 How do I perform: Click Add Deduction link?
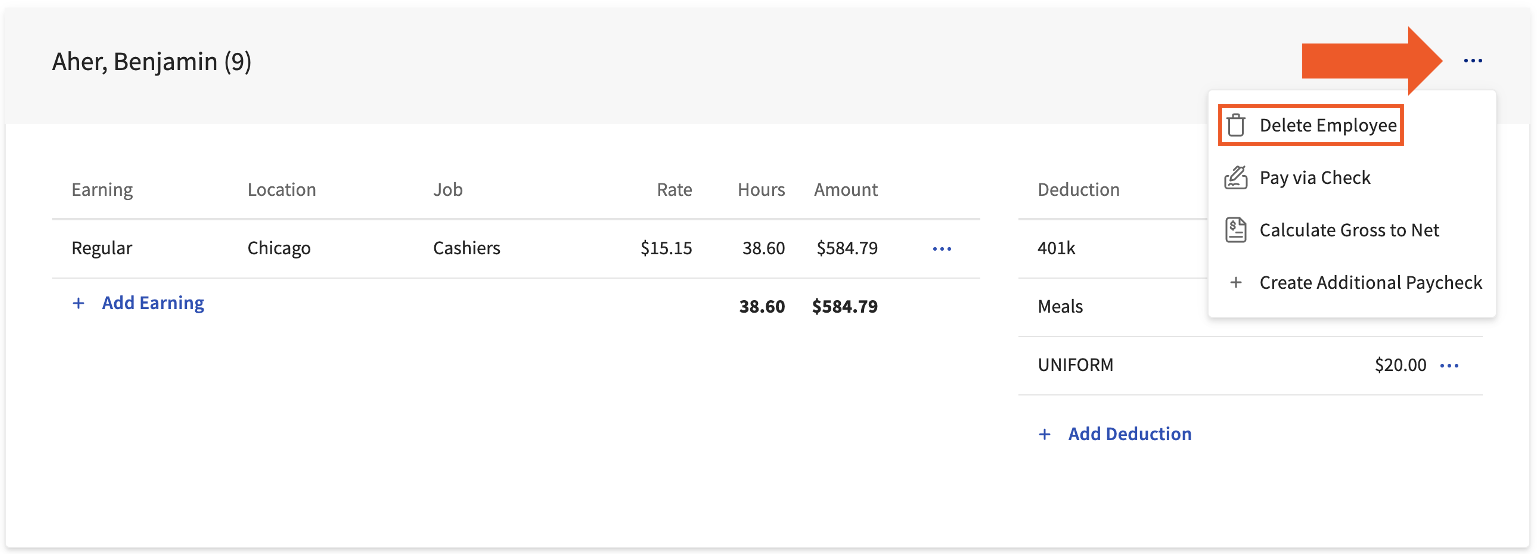(1130, 434)
